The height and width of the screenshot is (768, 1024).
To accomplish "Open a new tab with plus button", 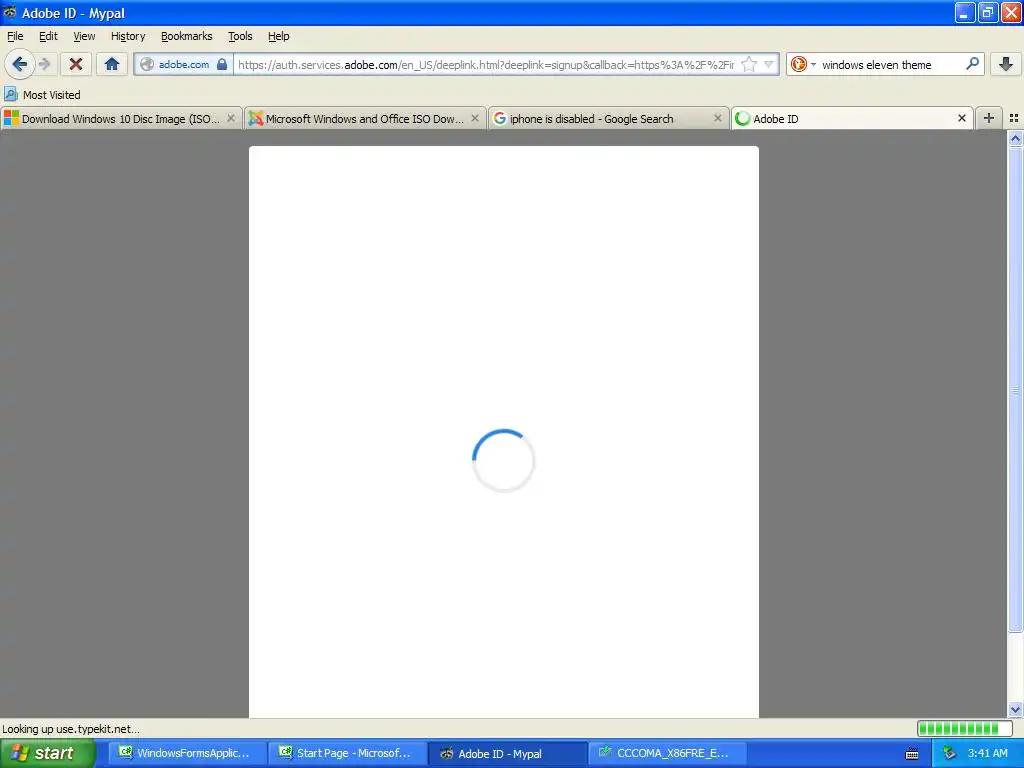I will [x=989, y=118].
